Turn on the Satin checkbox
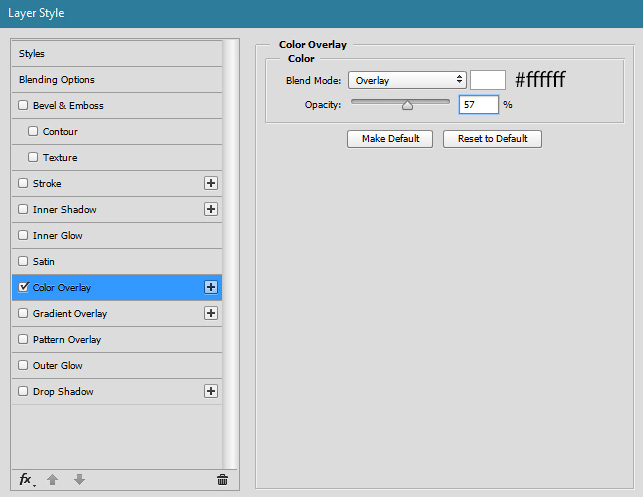The height and width of the screenshot is (497, 643). tap(23, 261)
